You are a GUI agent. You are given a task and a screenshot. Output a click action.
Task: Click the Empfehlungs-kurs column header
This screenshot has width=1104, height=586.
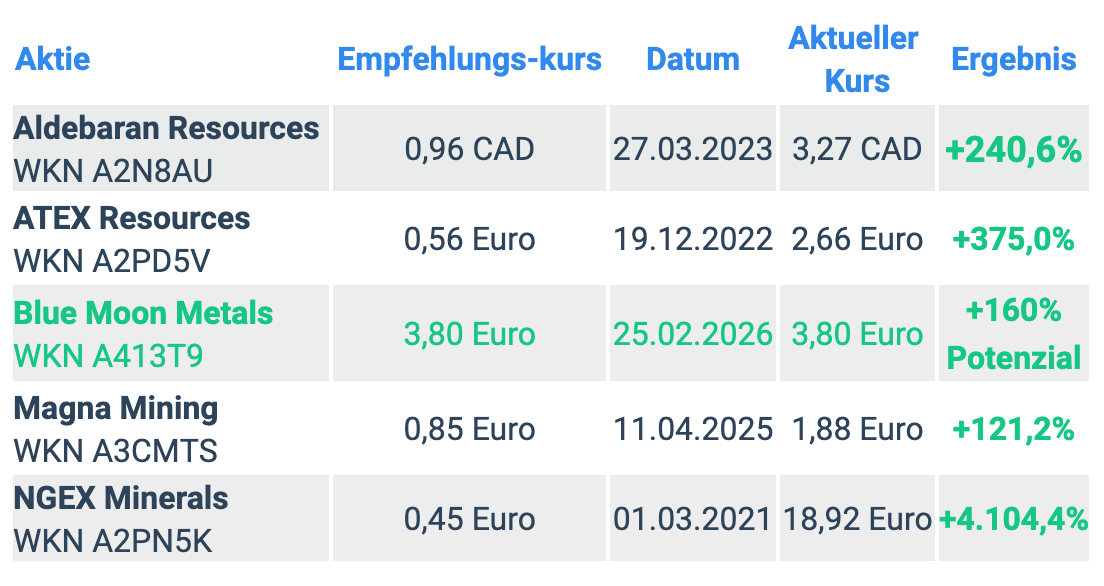point(469,59)
